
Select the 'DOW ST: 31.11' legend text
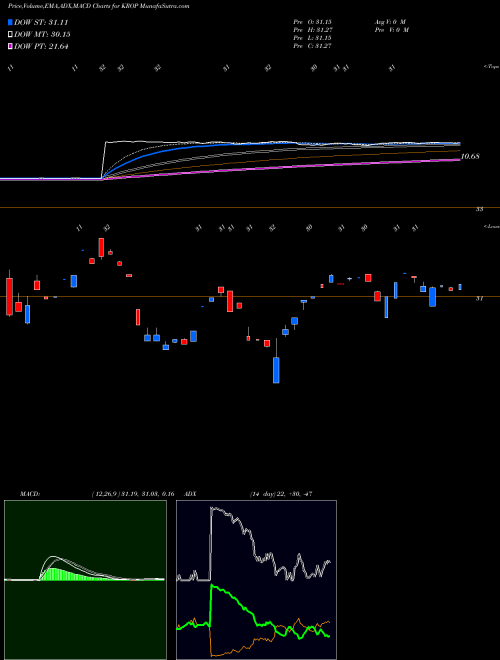[41, 22]
